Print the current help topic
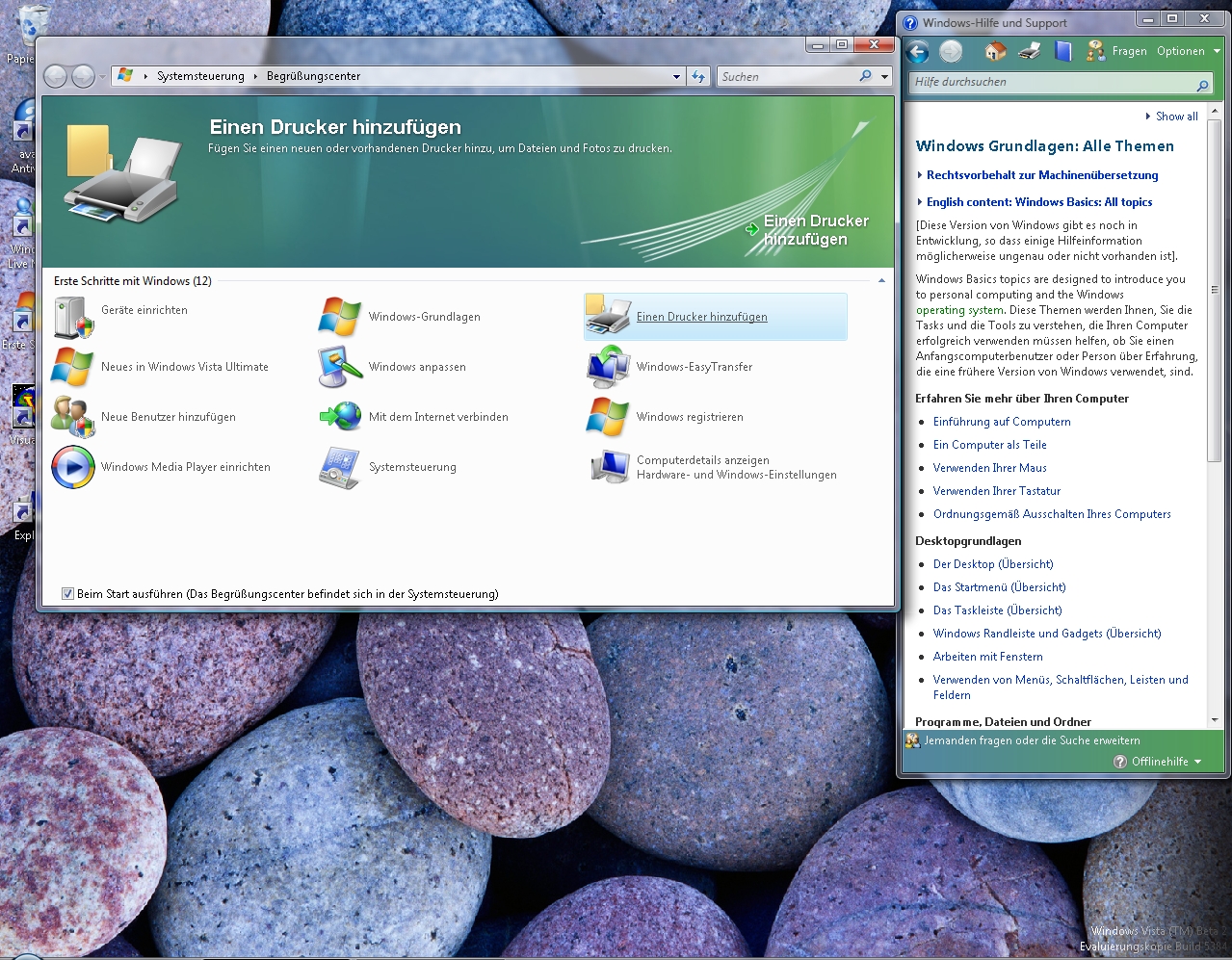Screen dimensions: 1232x960 pos(1030,51)
